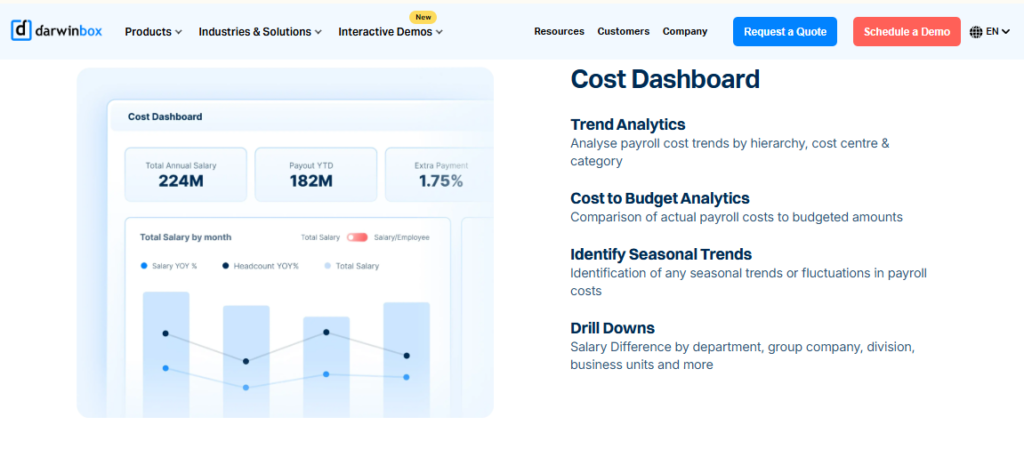Image resolution: width=1024 pixels, height=449 pixels.
Task: Select the Trend Analytics heading
Action: pos(628,124)
